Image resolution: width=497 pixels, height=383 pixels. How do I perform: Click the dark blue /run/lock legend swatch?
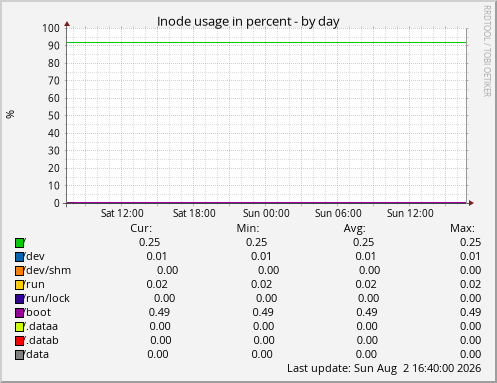(19, 299)
